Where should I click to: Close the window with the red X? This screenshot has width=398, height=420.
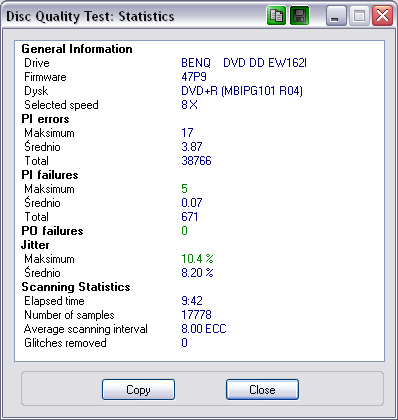pyautogui.click(x=382, y=15)
